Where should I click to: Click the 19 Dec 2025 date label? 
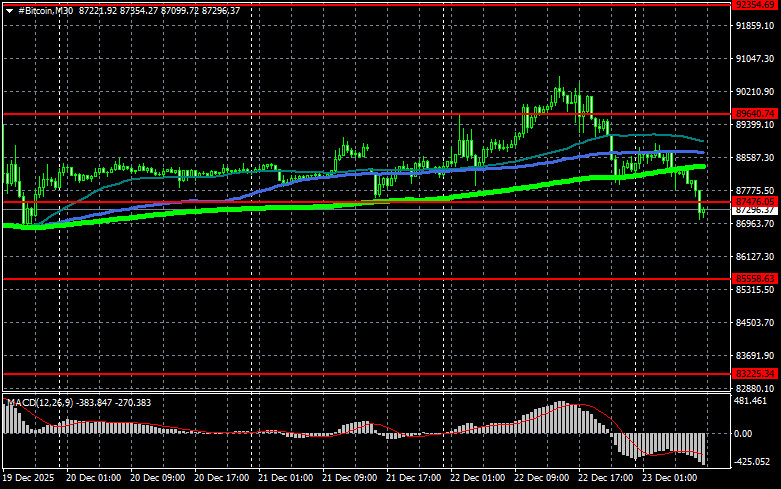(x=31, y=480)
